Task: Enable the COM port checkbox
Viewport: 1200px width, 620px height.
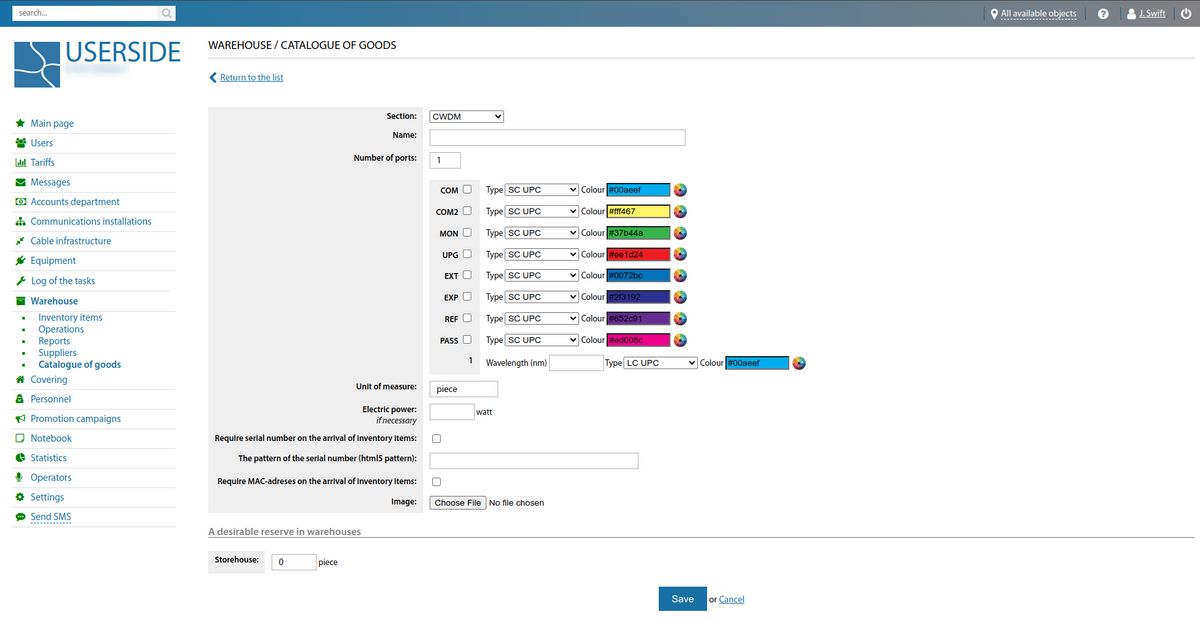Action: [x=467, y=190]
